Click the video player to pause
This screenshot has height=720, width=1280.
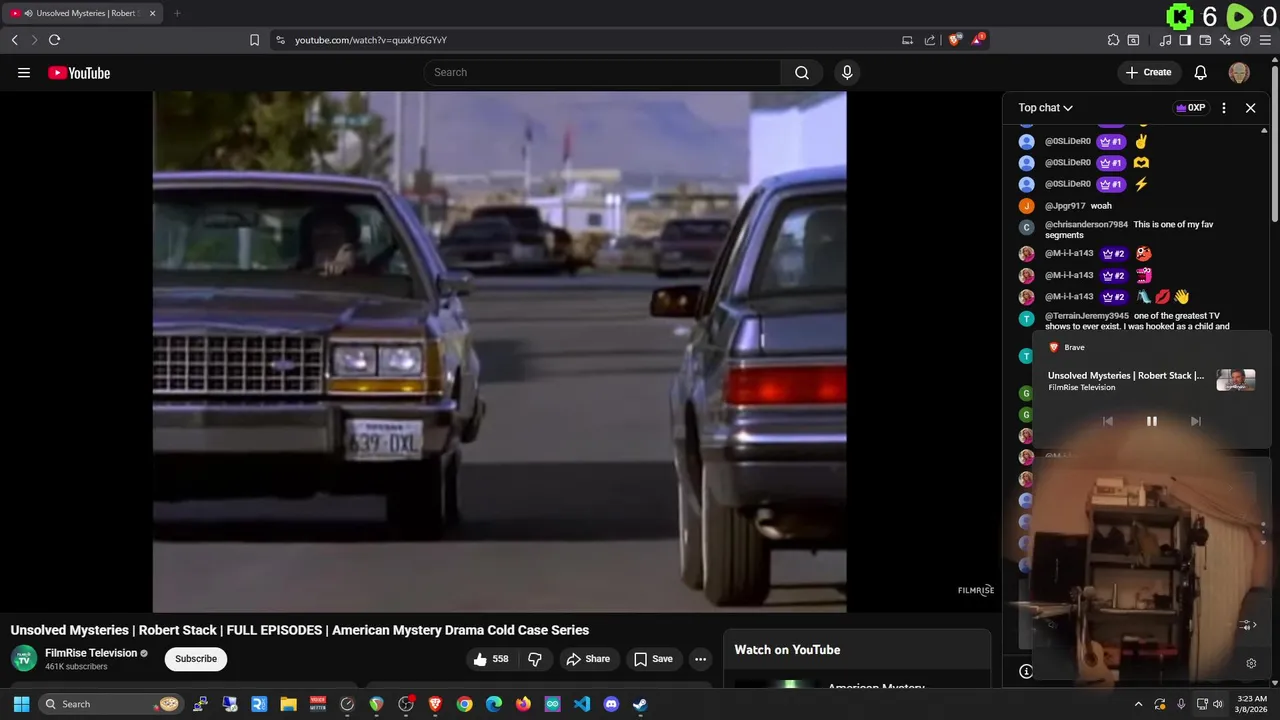[x=499, y=351]
